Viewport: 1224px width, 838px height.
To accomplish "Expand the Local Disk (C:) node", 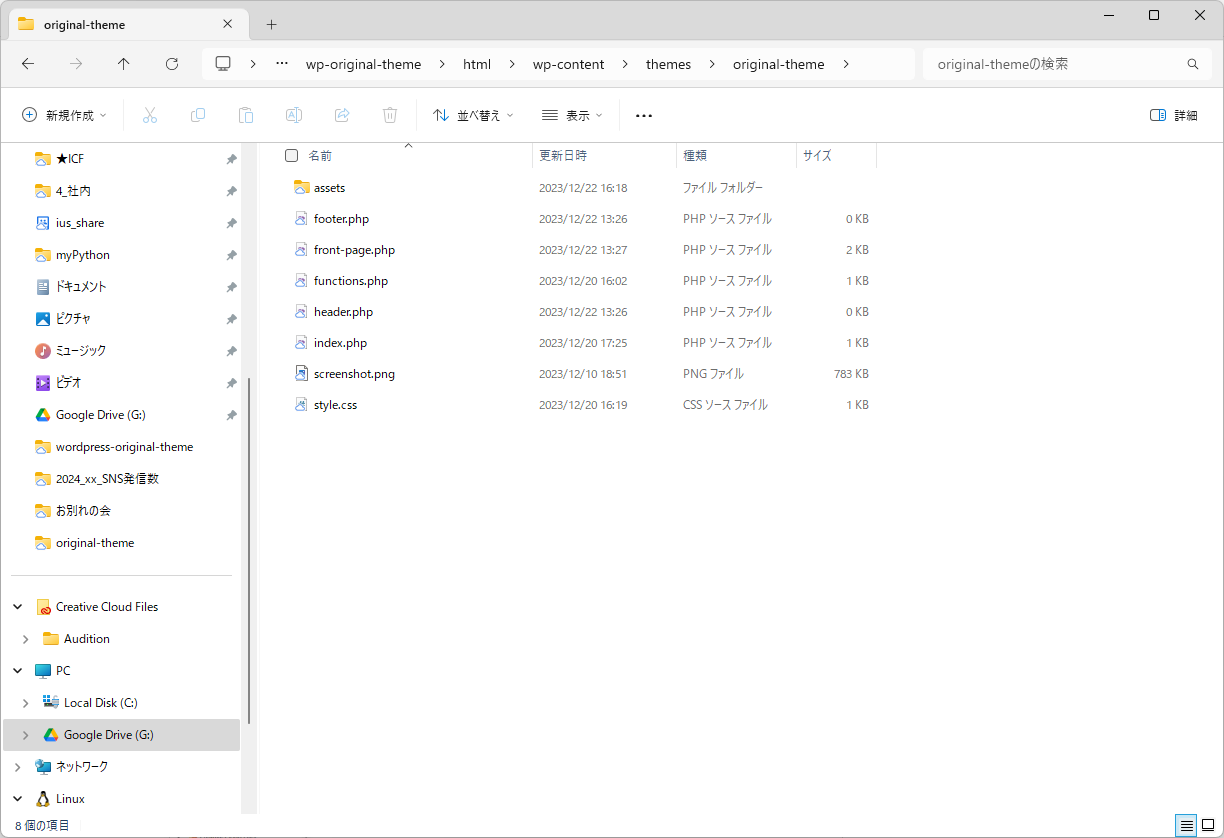I will tap(26, 703).
